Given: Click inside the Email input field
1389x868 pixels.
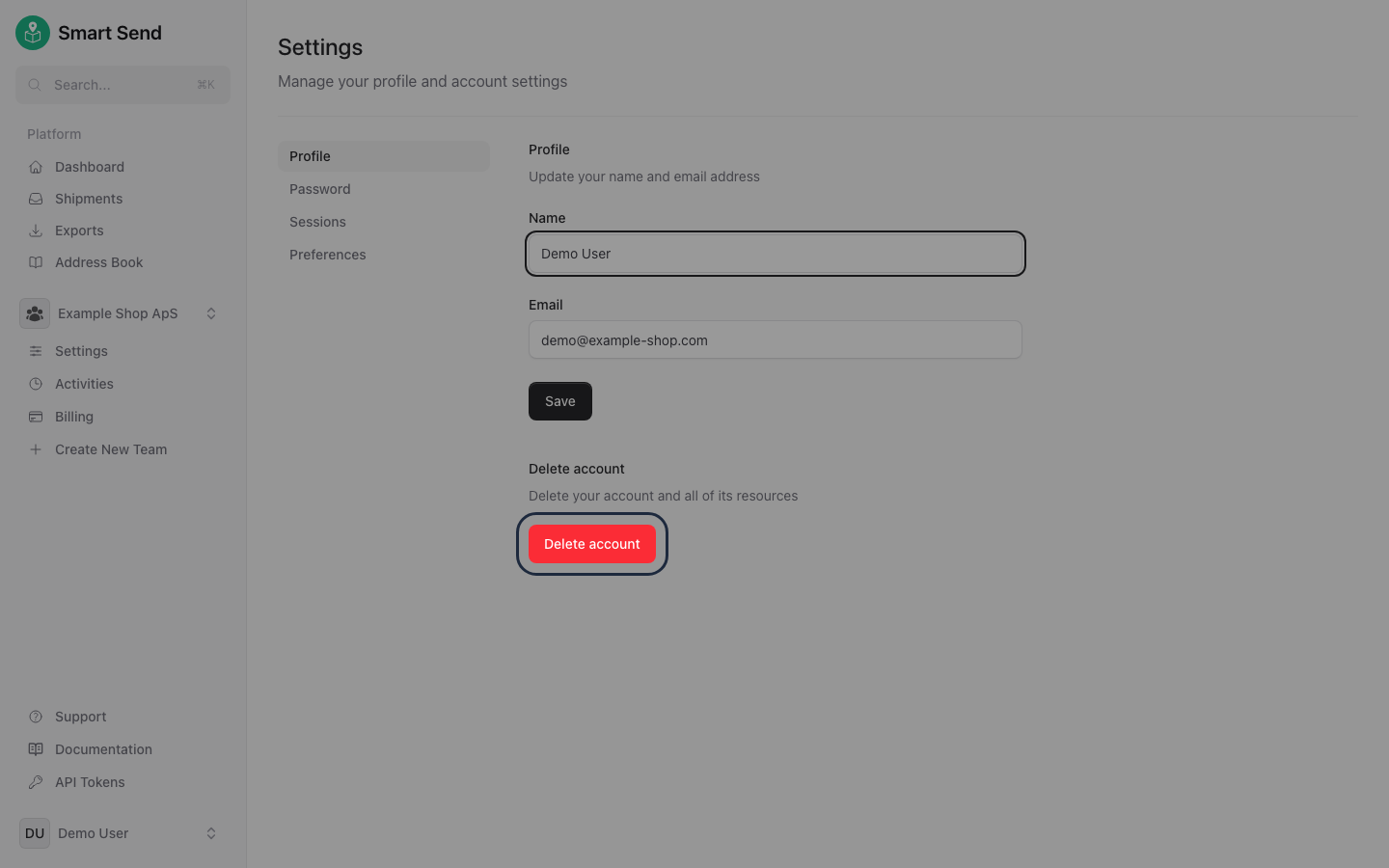Looking at the screenshot, I should click(x=775, y=339).
